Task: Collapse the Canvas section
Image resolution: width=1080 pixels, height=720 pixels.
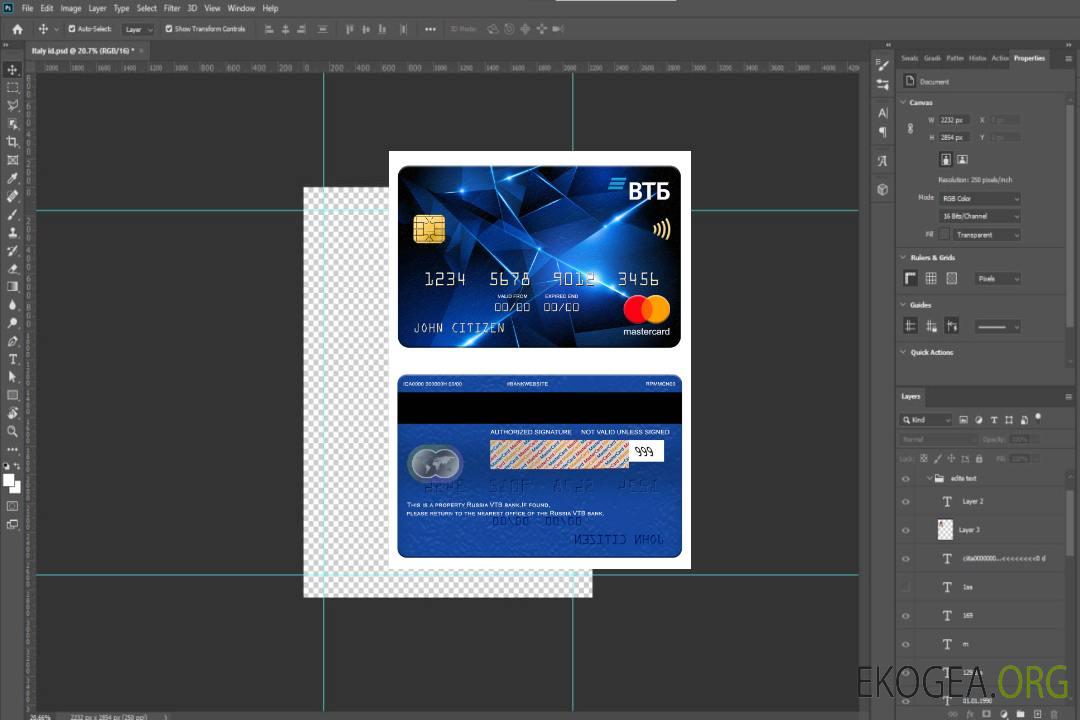Action: [903, 102]
